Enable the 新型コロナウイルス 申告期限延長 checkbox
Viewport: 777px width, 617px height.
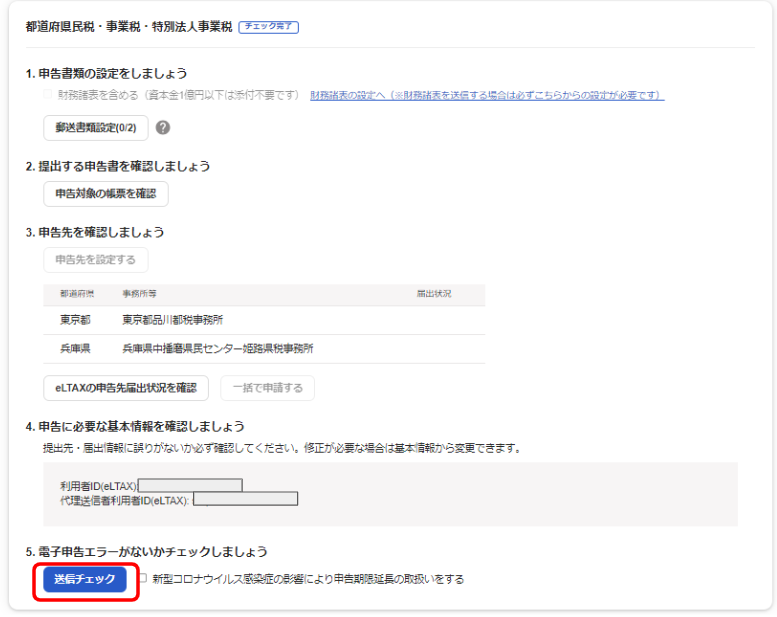(x=143, y=578)
